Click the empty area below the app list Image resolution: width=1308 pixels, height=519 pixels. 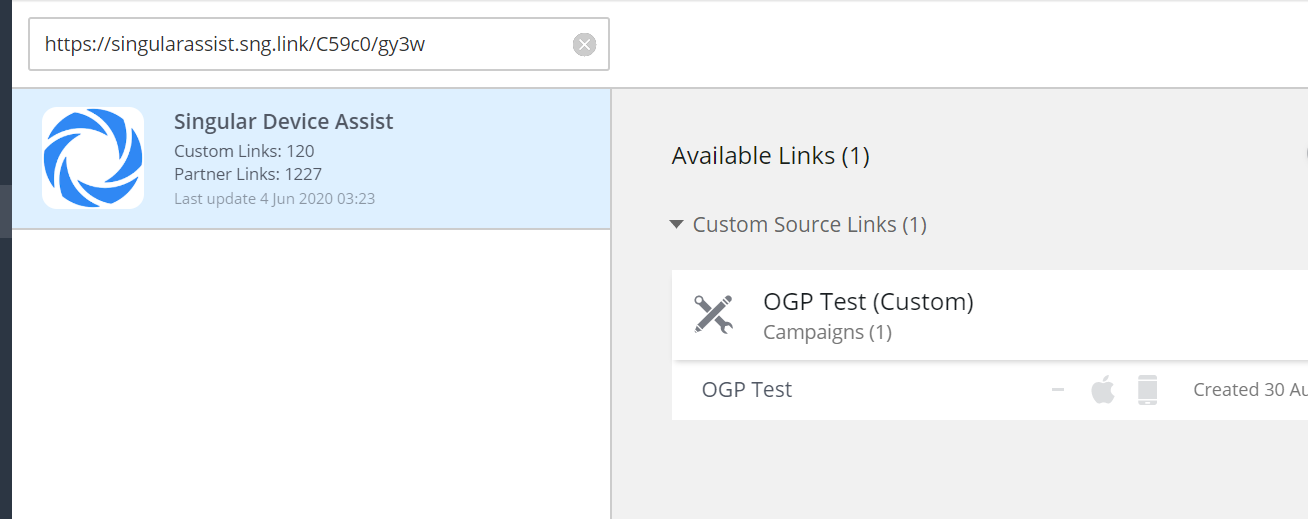310,380
